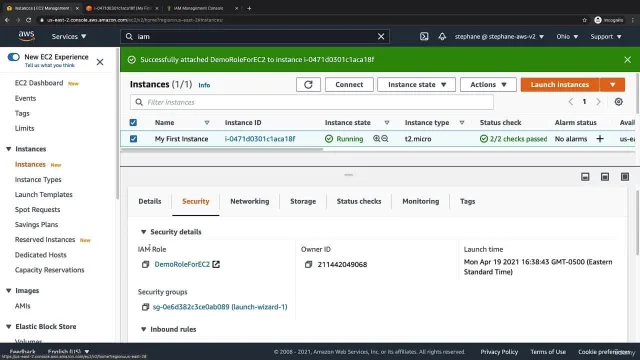Click the browser back arrow

point(7,20)
